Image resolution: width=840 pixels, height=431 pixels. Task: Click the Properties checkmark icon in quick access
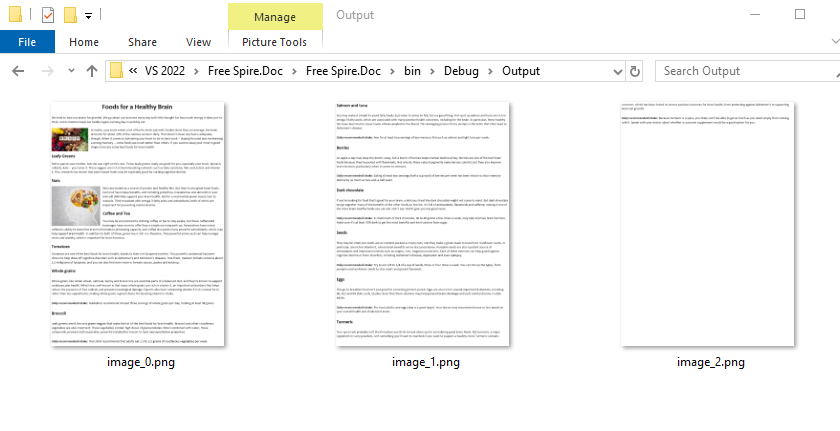coord(48,15)
